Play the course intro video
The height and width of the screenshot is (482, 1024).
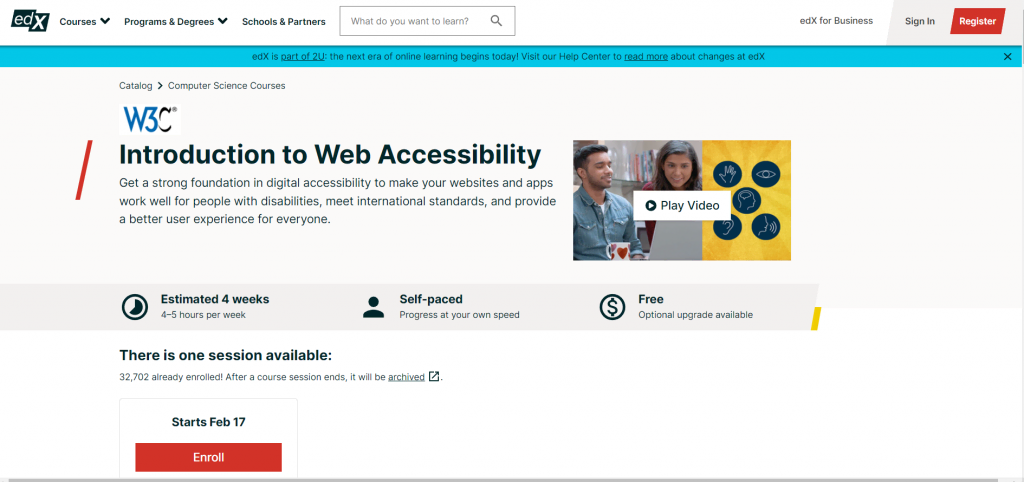682,205
